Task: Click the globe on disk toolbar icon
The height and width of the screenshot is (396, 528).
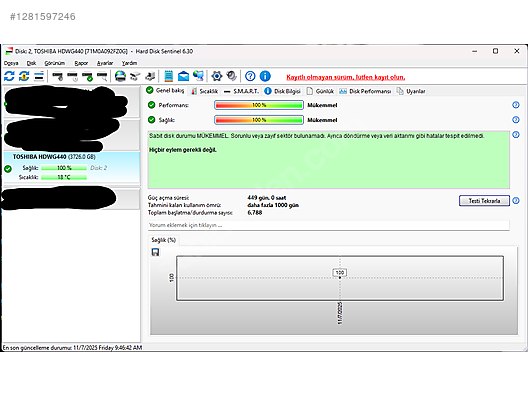Action: tap(120, 76)
